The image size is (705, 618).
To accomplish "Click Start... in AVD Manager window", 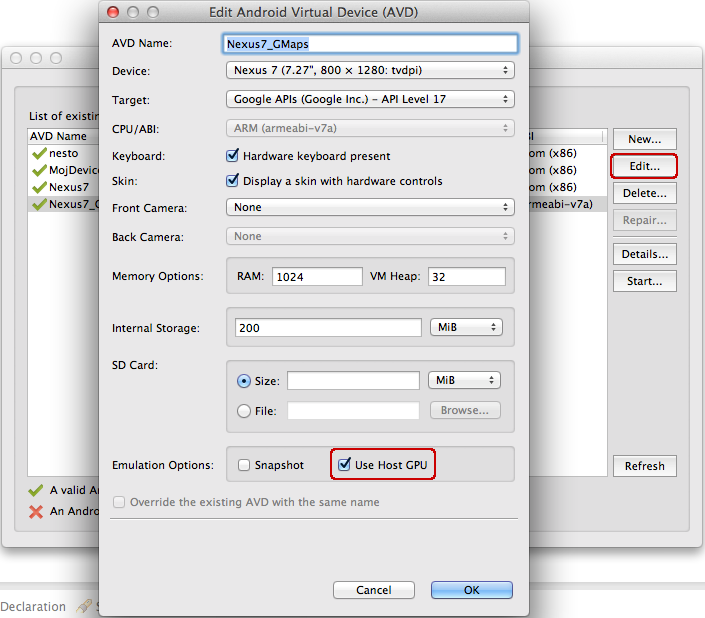I will (x=645, y=281).
